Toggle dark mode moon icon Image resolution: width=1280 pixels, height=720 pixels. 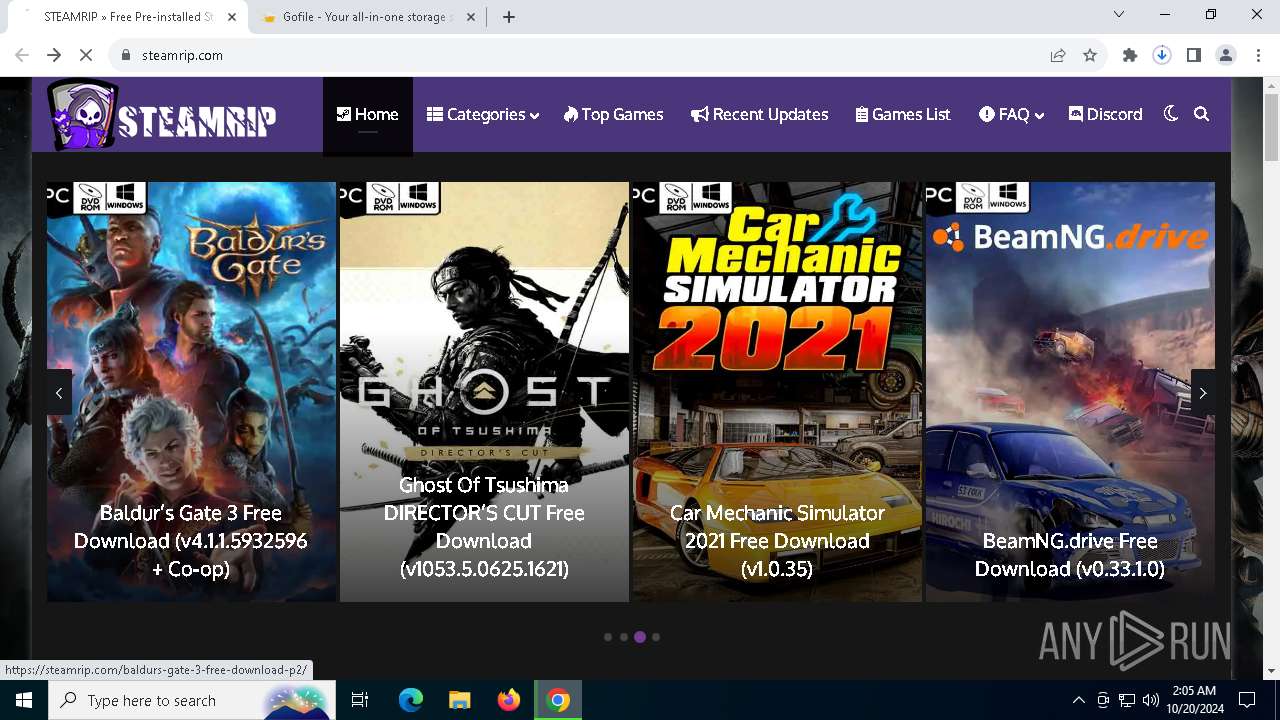(1171, 114)
